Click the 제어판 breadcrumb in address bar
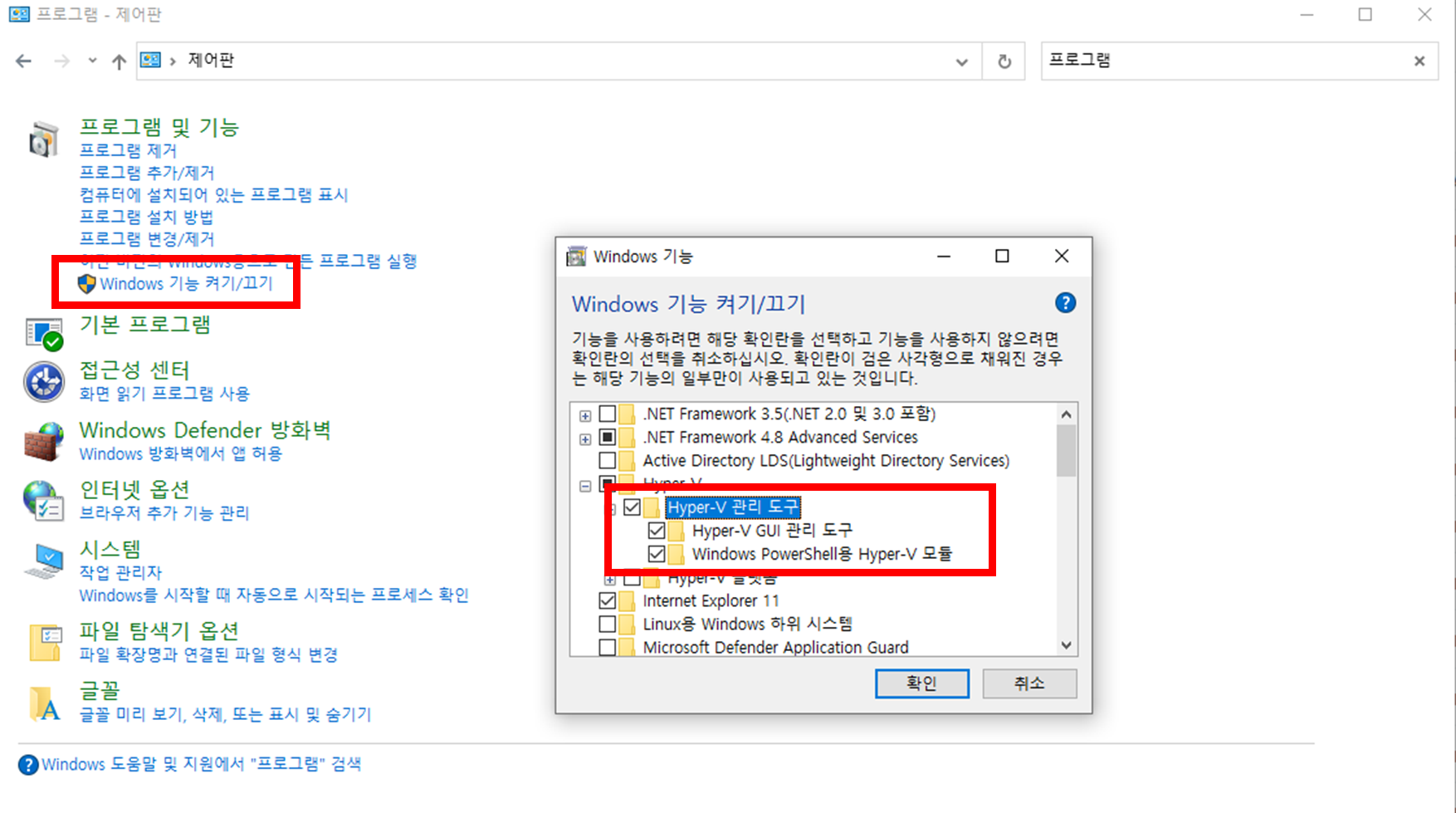Viewport: 1456px width, 813px height. [x=211, y=61]
